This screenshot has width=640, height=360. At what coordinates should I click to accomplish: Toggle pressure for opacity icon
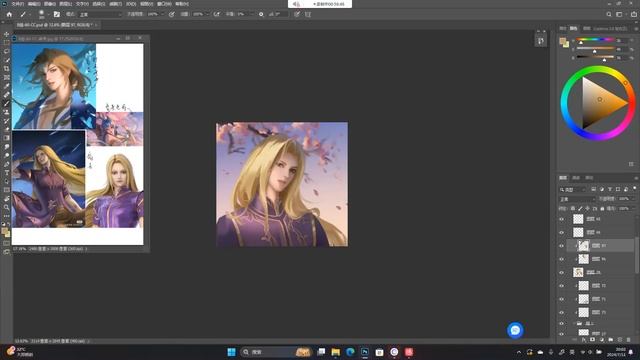[x=171, y=14]
